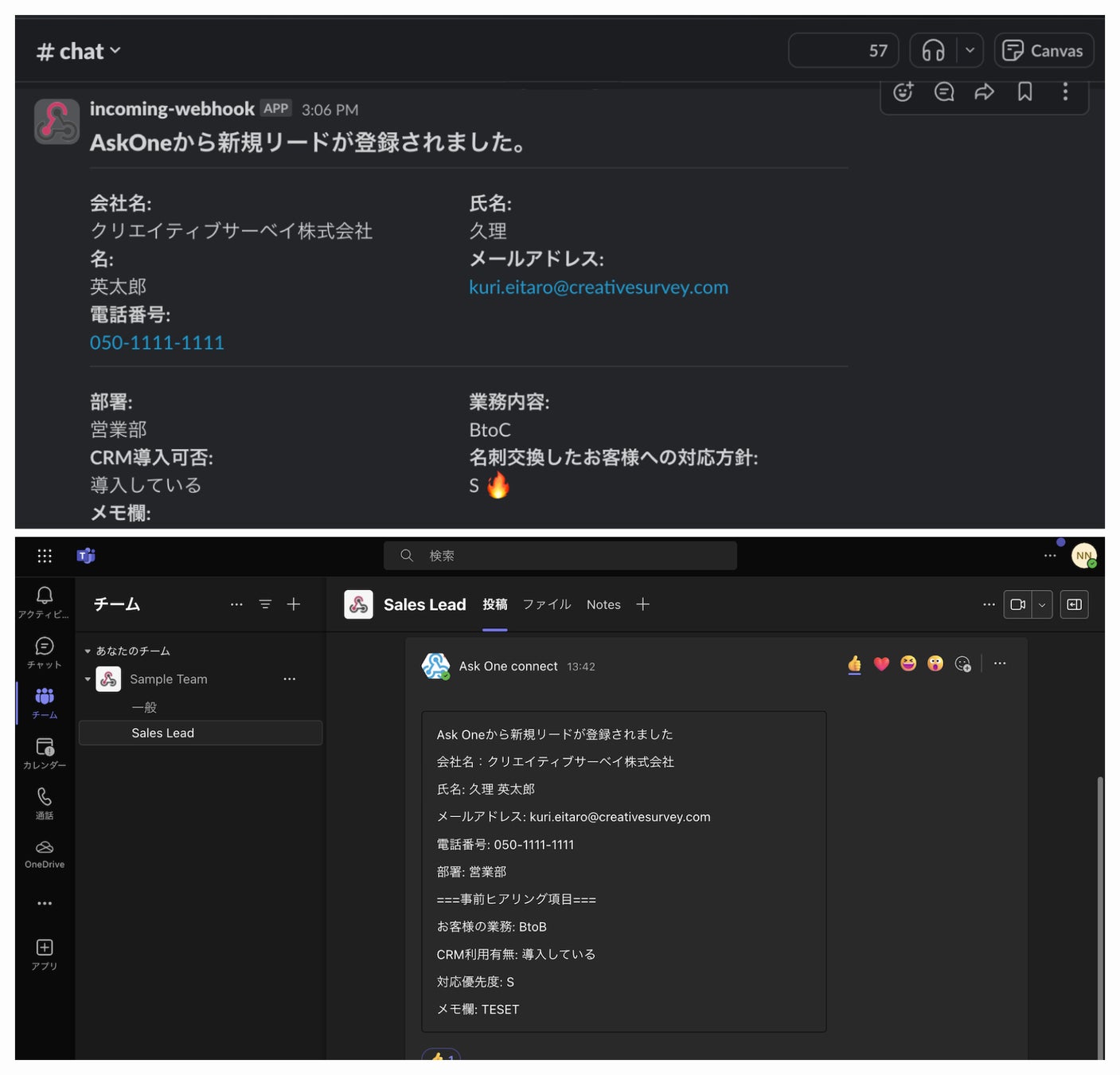The width and height of the screenshot is (1120, 1075).
Task: Open more reactions picker on the Ask One message
Action: [962, 663]
